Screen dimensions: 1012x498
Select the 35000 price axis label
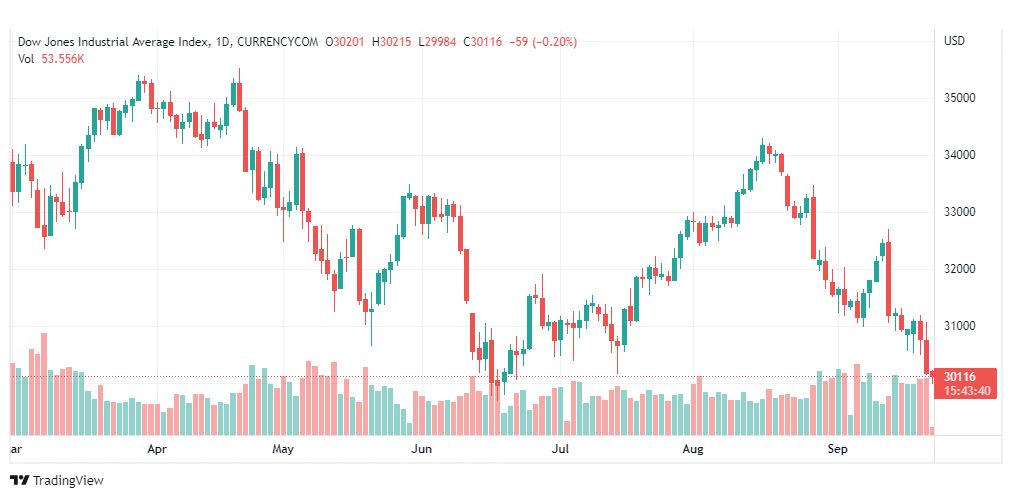959,98
